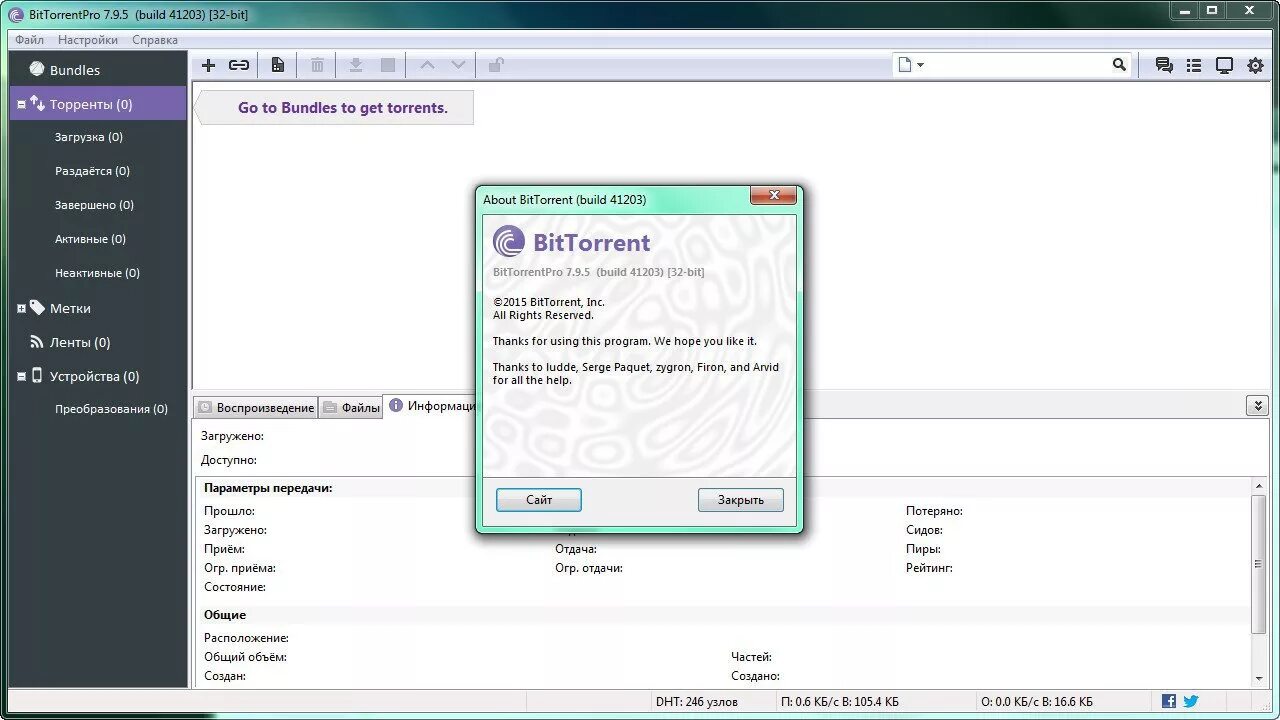Select Раздаётся (0) category
This screenshot has height=720, width=1280.
(x=93, y=171)
